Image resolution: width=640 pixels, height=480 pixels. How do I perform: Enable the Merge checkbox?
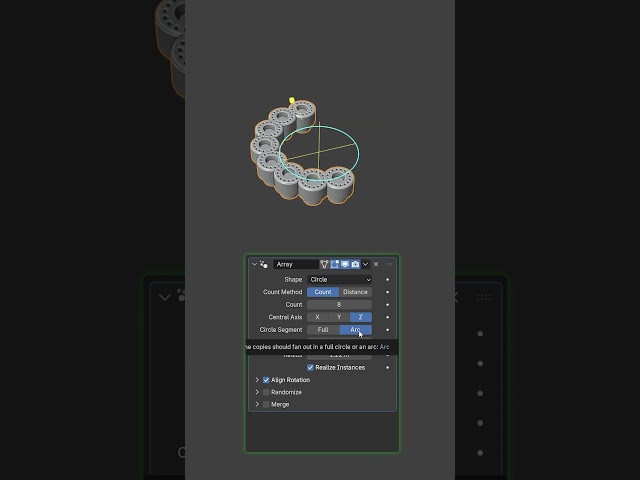coord(266,404)
